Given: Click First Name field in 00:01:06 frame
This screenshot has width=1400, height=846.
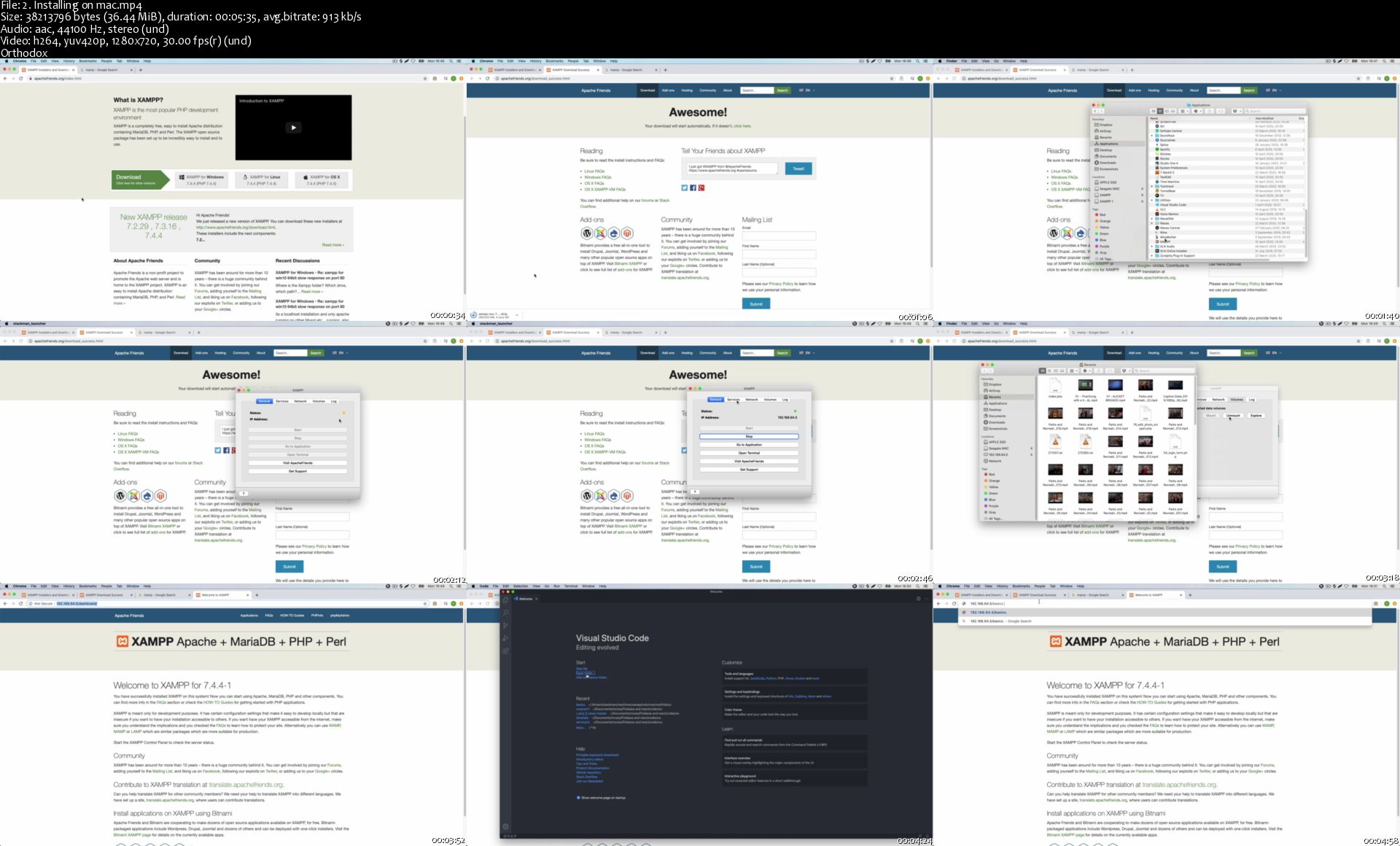Looking at the screenshot, I should point(779,254).
